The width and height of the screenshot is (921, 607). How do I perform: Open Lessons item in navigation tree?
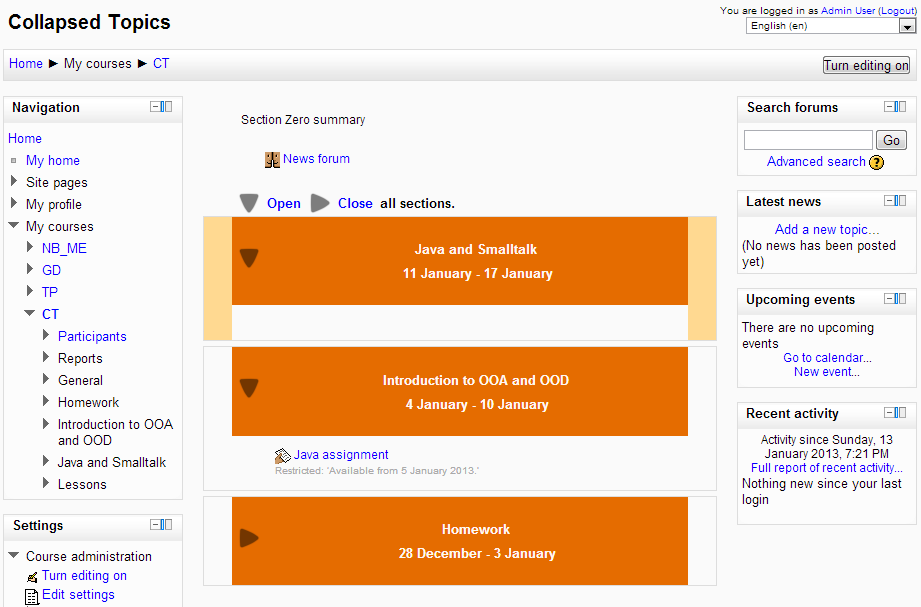(x=82, y=485)
